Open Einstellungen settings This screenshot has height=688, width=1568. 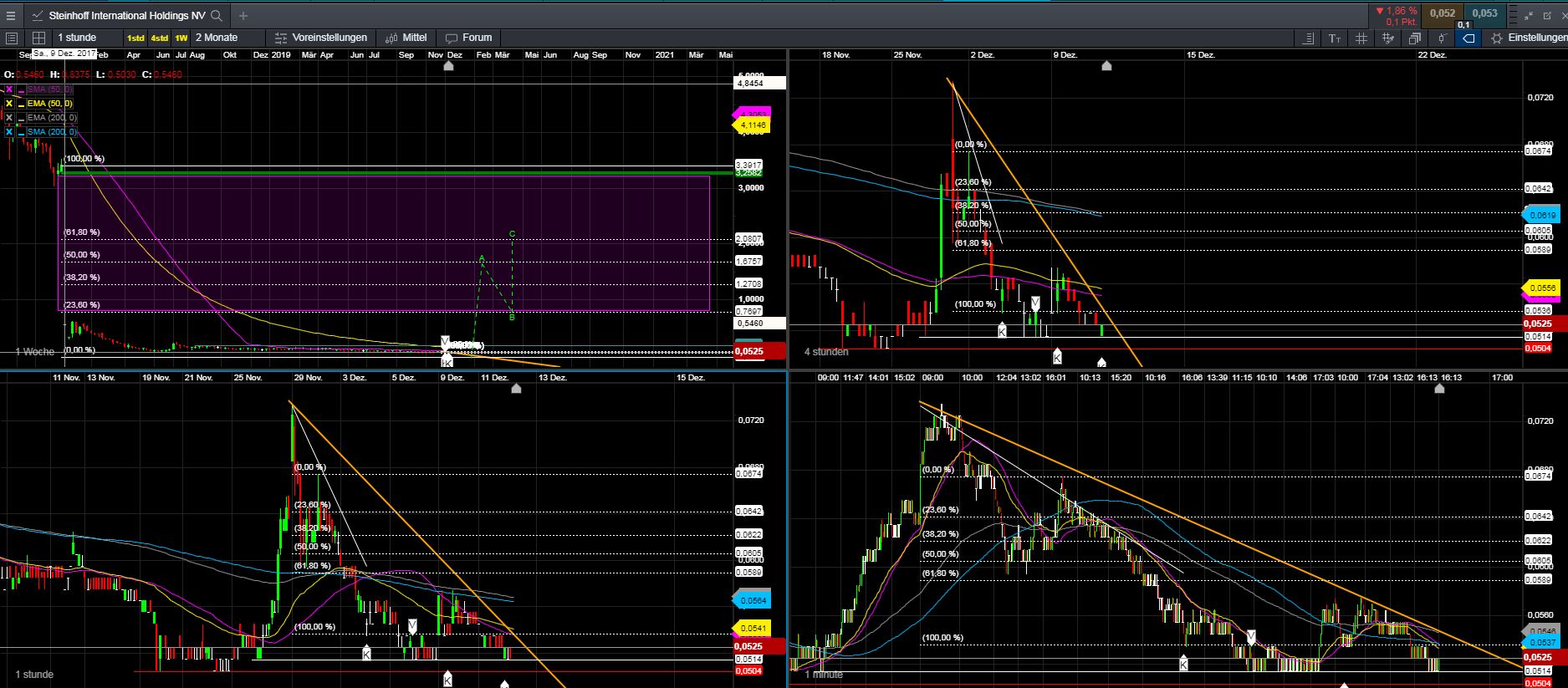tap(1537, 38)
